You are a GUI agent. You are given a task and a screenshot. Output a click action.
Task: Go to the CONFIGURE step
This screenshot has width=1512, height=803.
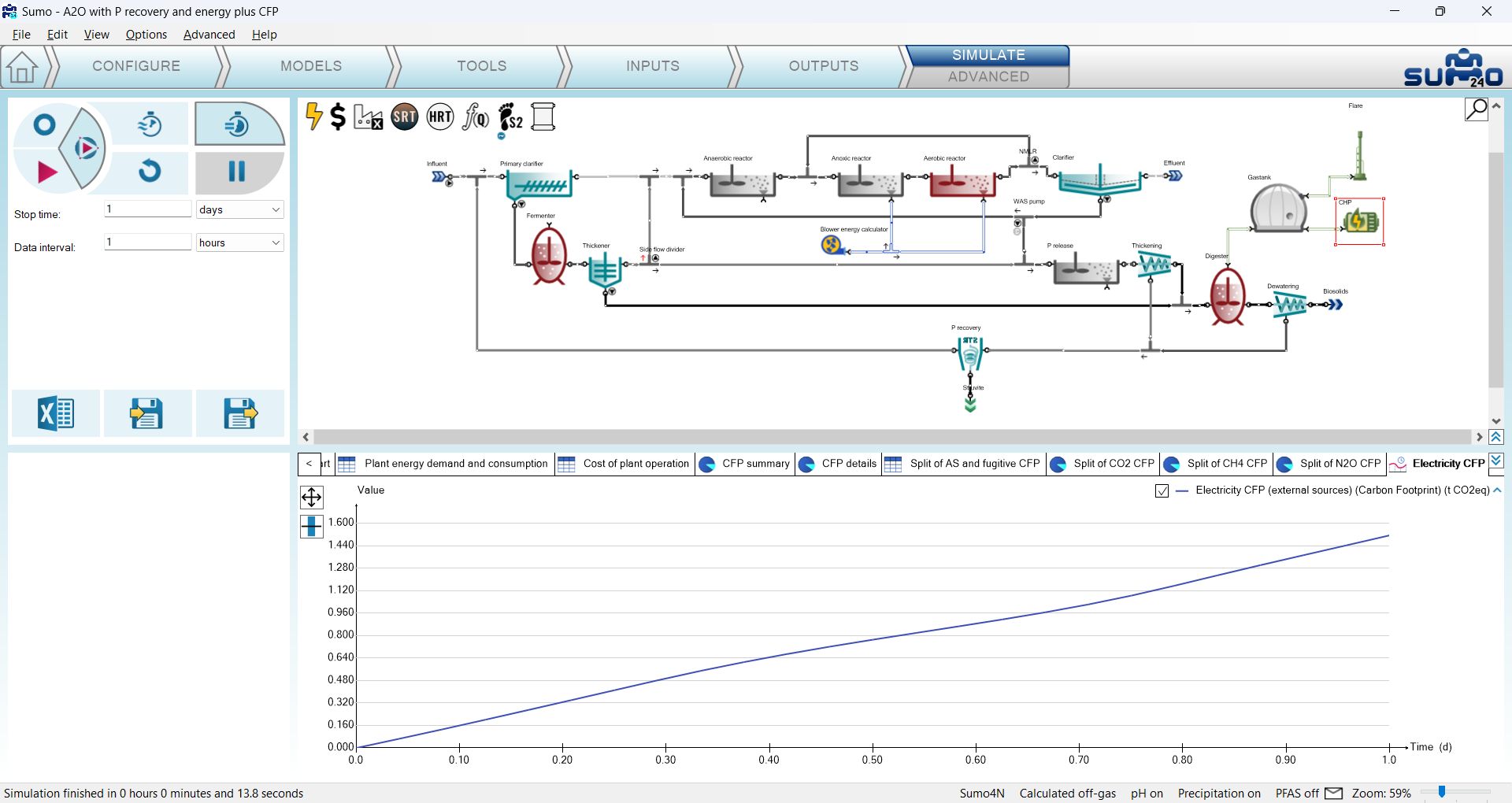click(x=136, y=66)
